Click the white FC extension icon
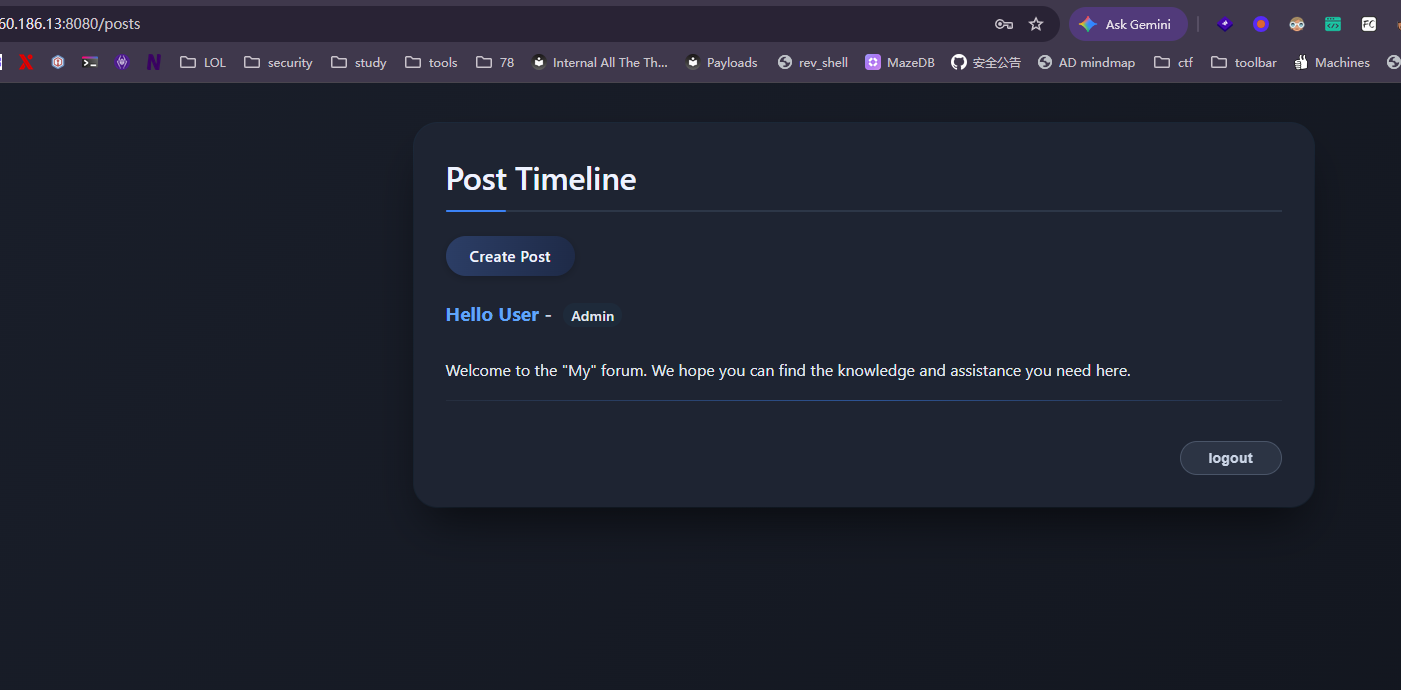This screenshot has height=690, width=1401. point(1369,24)
